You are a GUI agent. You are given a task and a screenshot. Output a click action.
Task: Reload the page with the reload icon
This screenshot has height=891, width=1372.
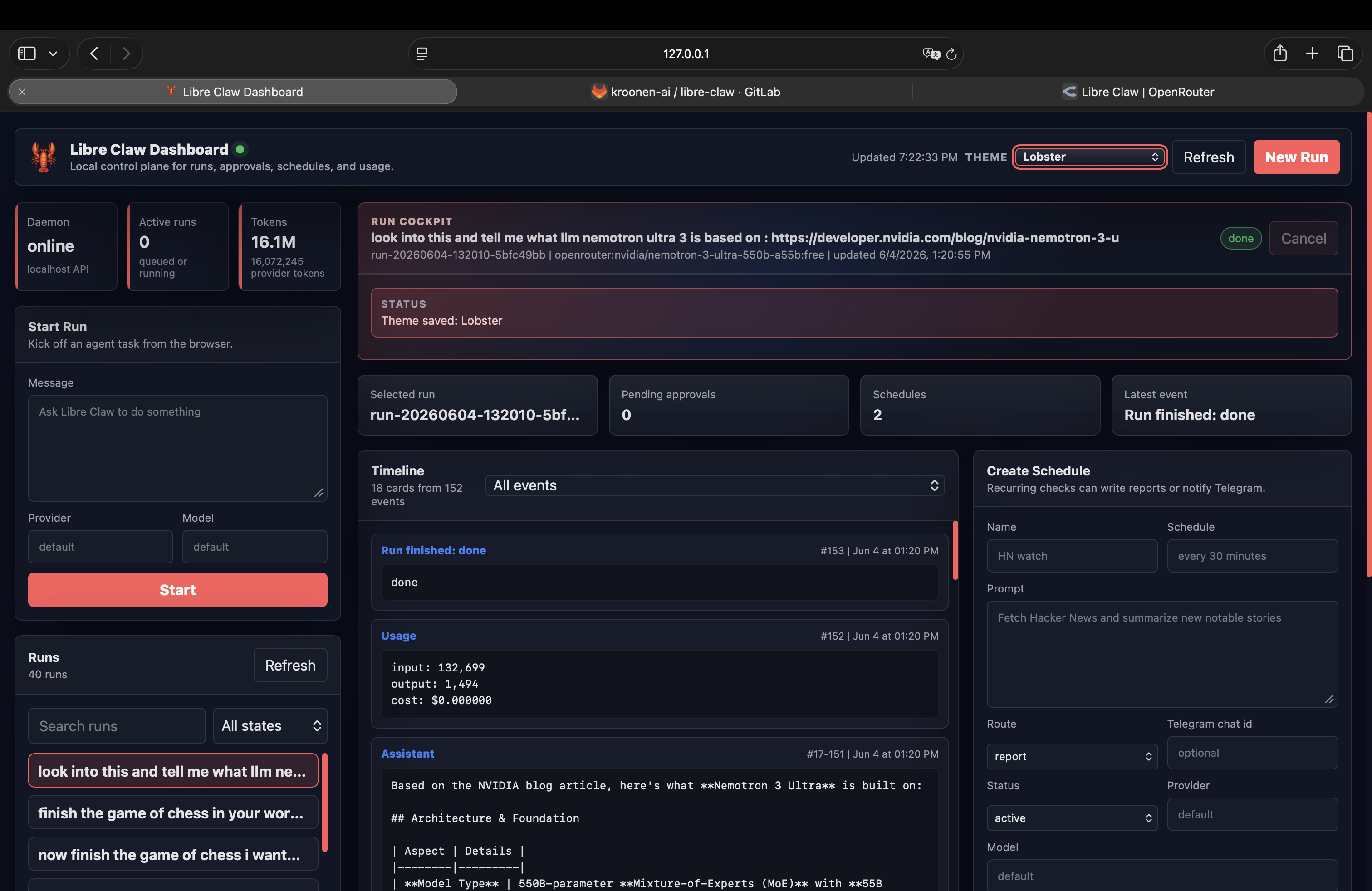(x=952, y=54)
